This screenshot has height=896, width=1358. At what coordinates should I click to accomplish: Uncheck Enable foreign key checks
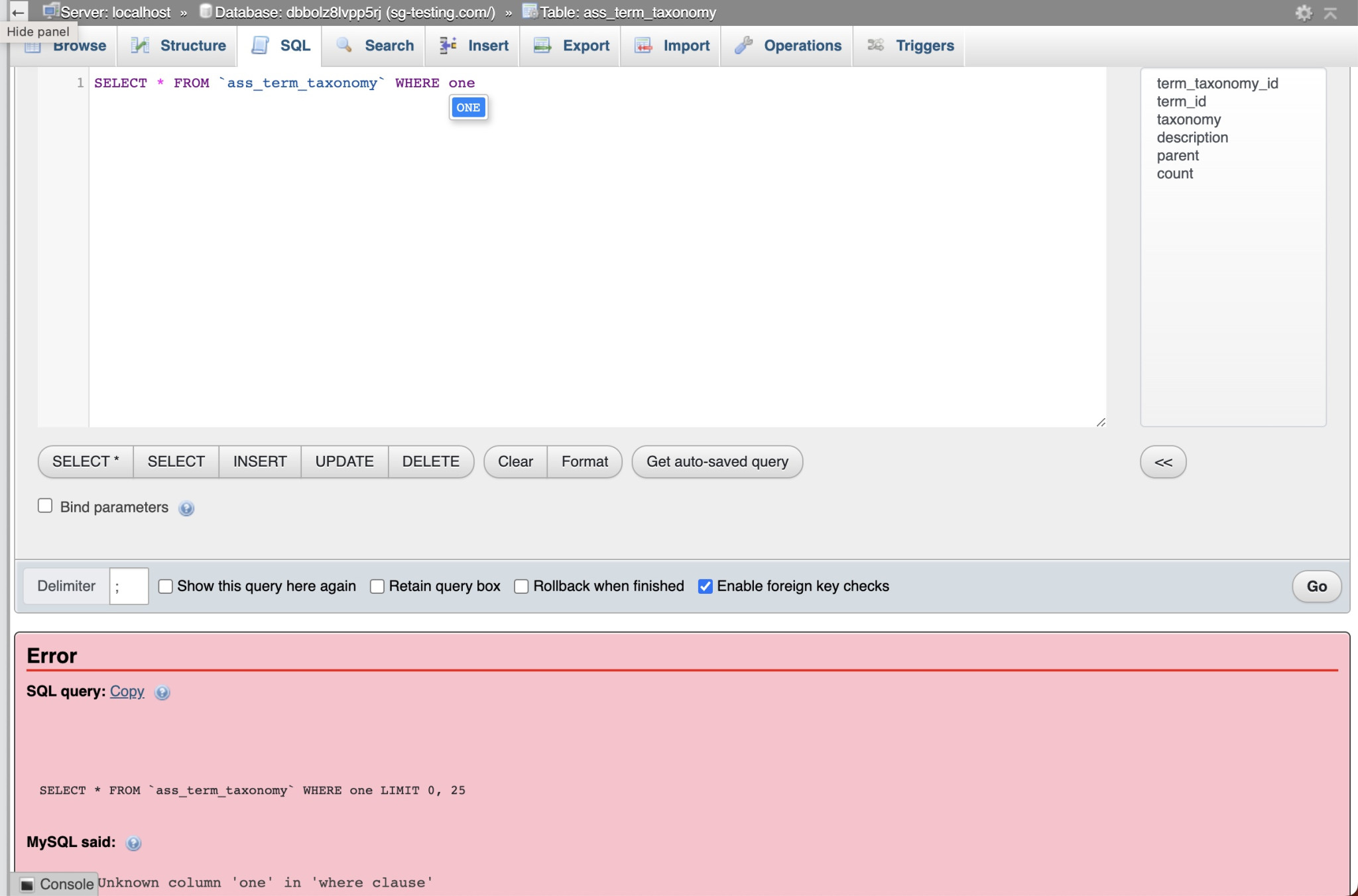coord(705,587)
